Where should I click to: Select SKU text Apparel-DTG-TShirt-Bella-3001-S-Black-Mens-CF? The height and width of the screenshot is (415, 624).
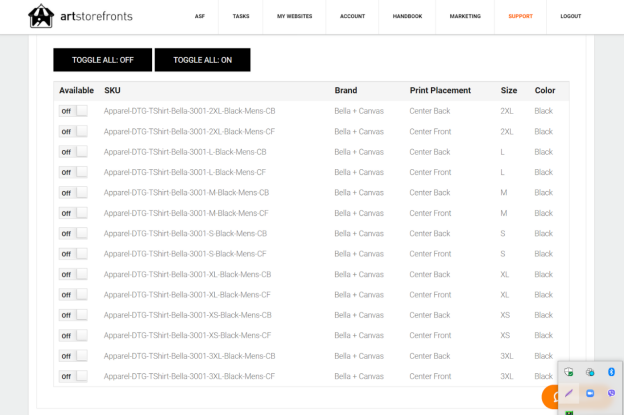(x=185, y=254)
